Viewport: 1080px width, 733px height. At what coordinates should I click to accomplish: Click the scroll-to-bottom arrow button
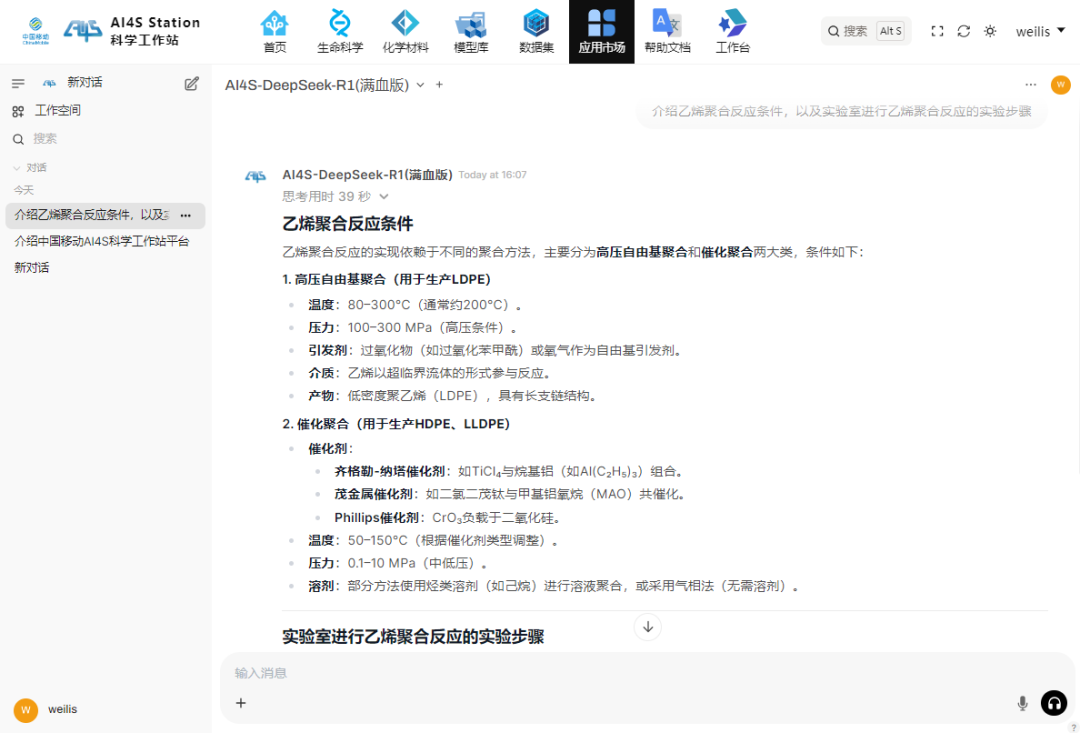tap(647, 627)
